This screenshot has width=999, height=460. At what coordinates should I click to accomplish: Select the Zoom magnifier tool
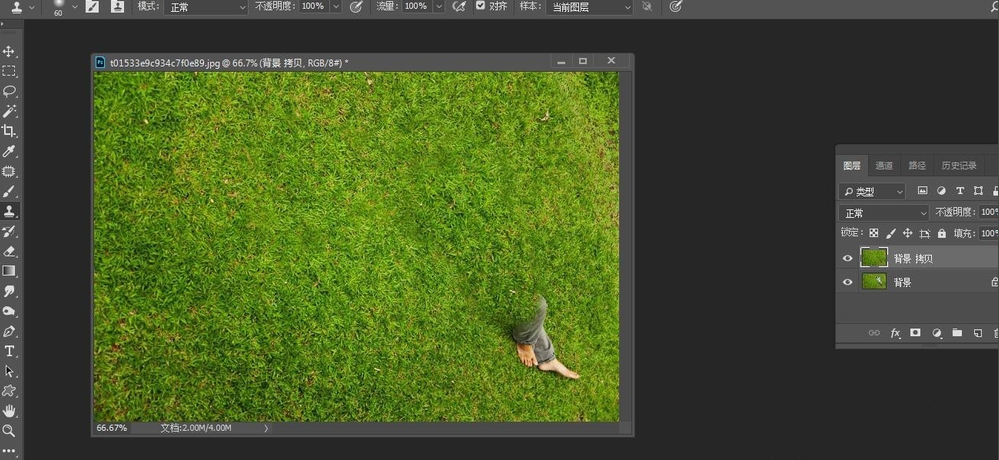pos(9,431)
